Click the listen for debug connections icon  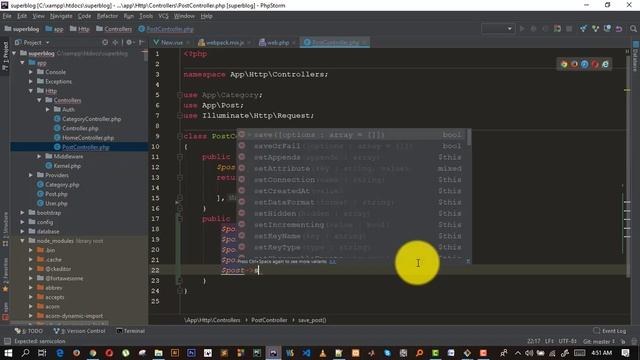coord(557,29)
